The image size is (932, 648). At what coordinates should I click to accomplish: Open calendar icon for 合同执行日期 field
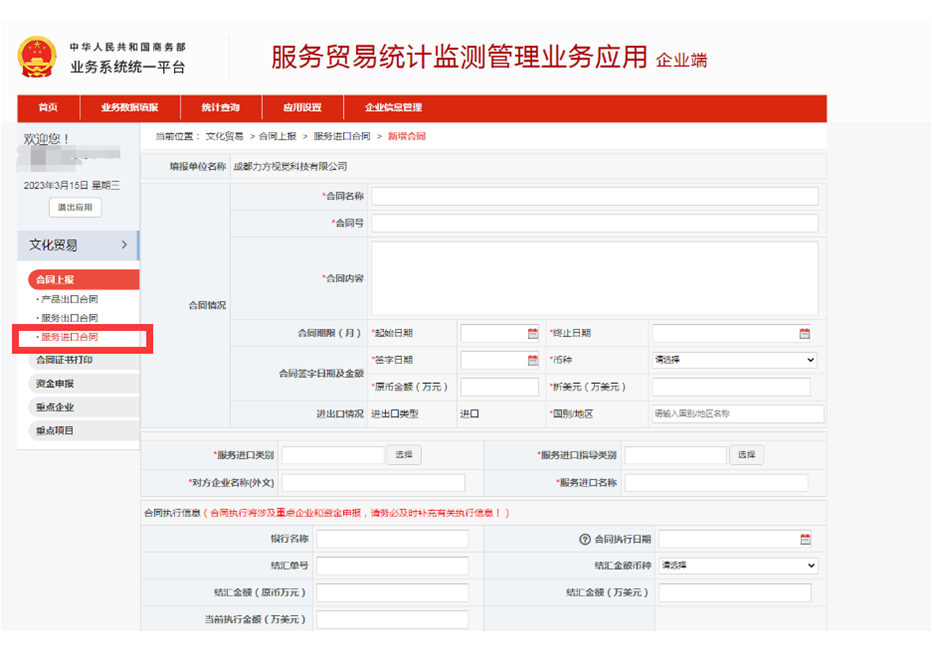click(805, 540)
